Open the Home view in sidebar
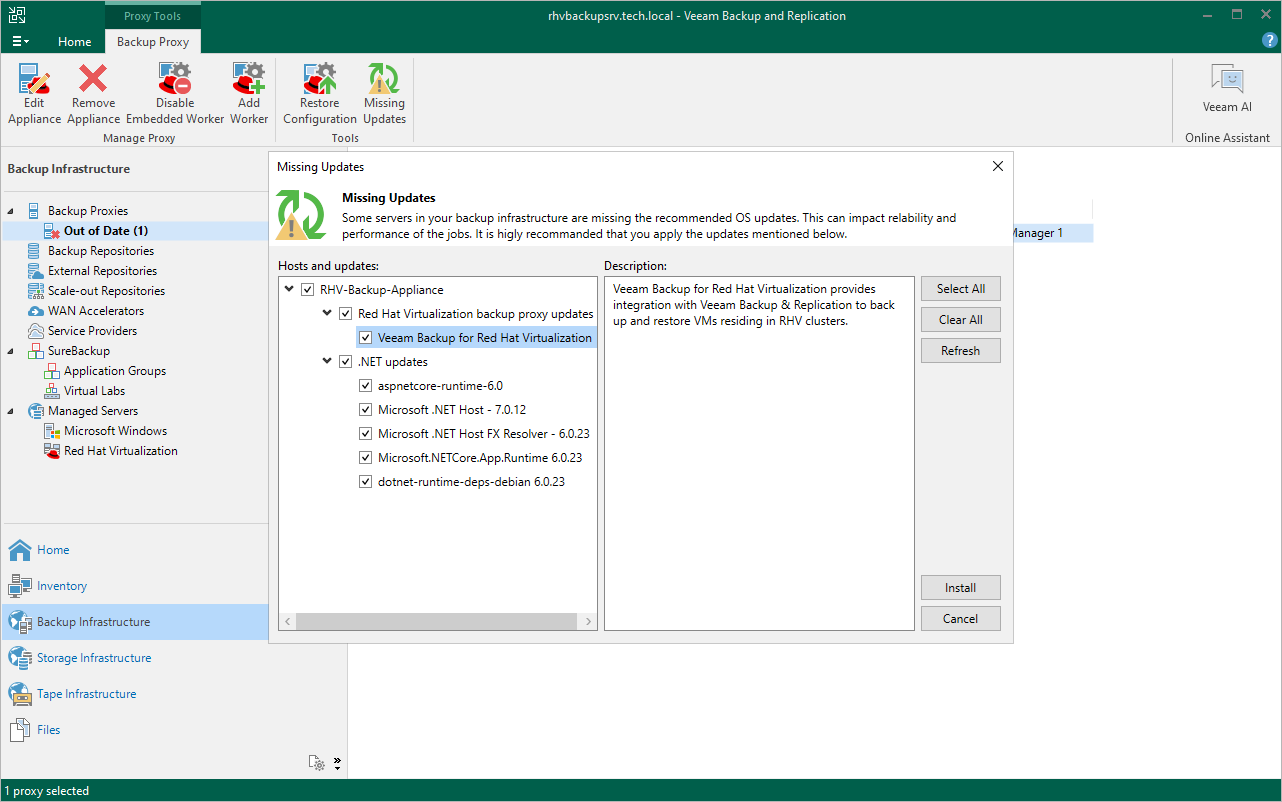 [x=53, y=550]
